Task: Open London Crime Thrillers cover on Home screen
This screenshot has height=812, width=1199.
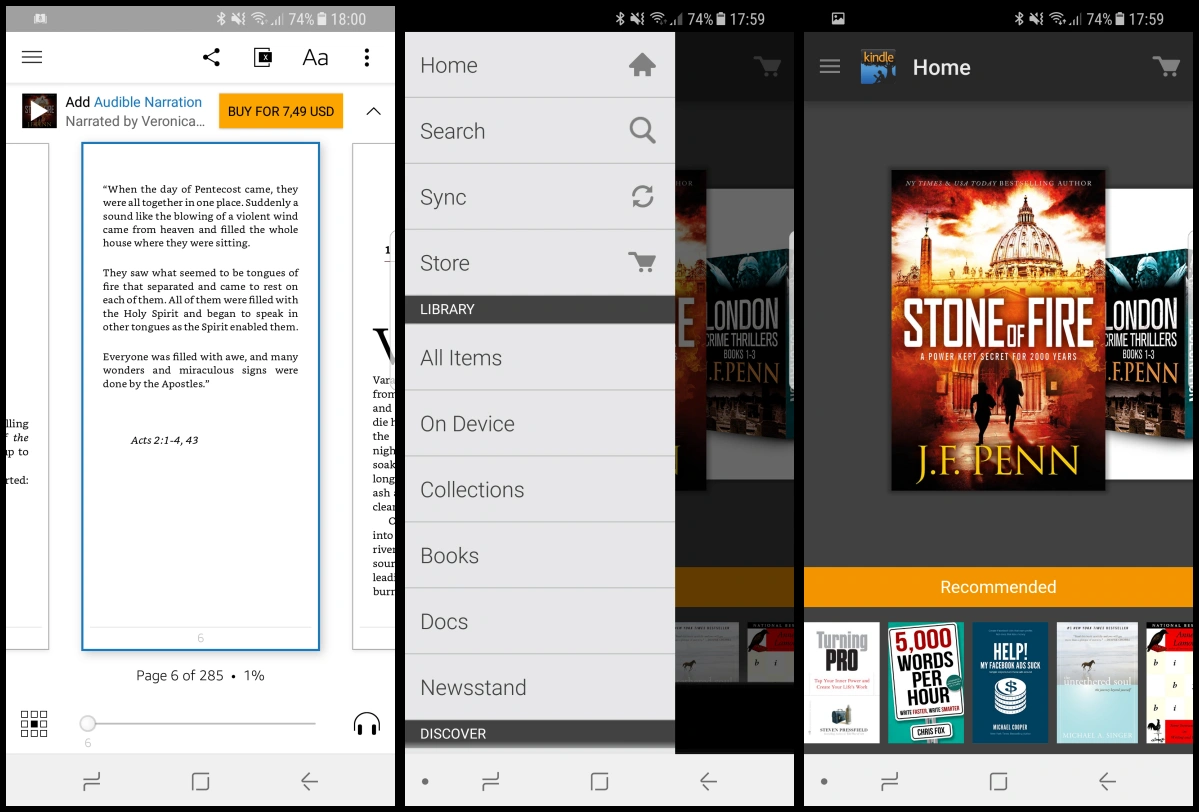Action: point(1149,334)
